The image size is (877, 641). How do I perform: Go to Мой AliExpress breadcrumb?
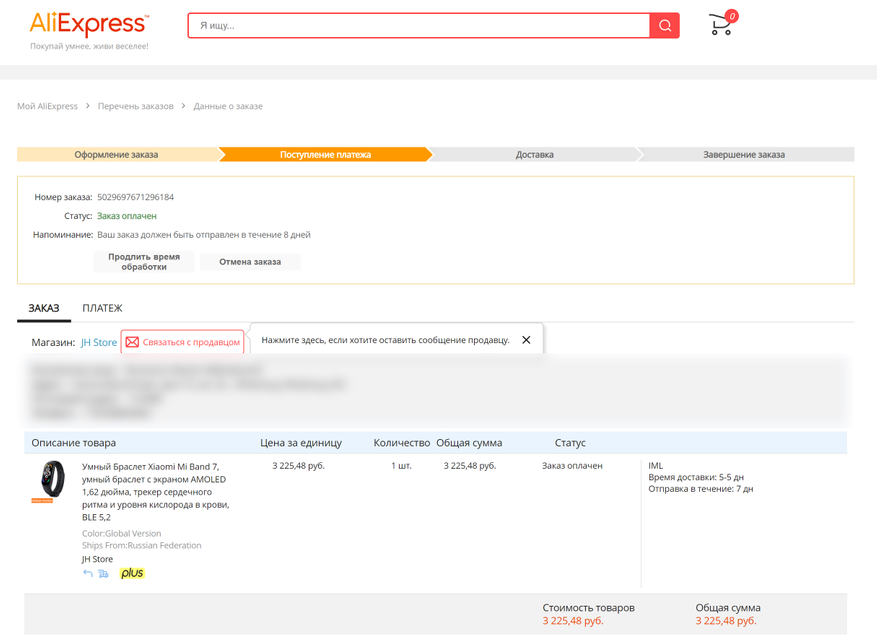(x=48, y=106)
